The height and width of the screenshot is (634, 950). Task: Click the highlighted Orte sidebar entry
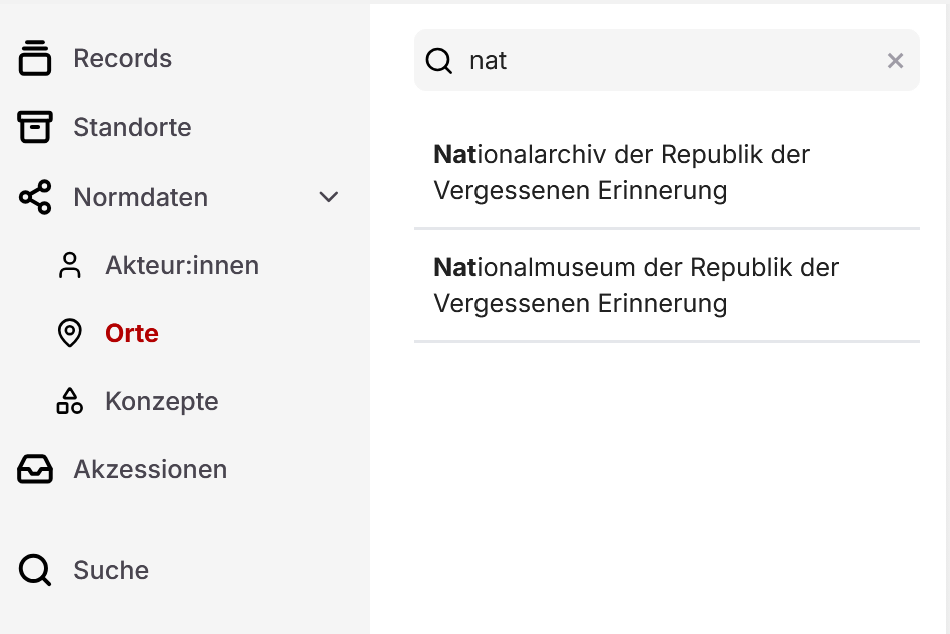[131, 333]
